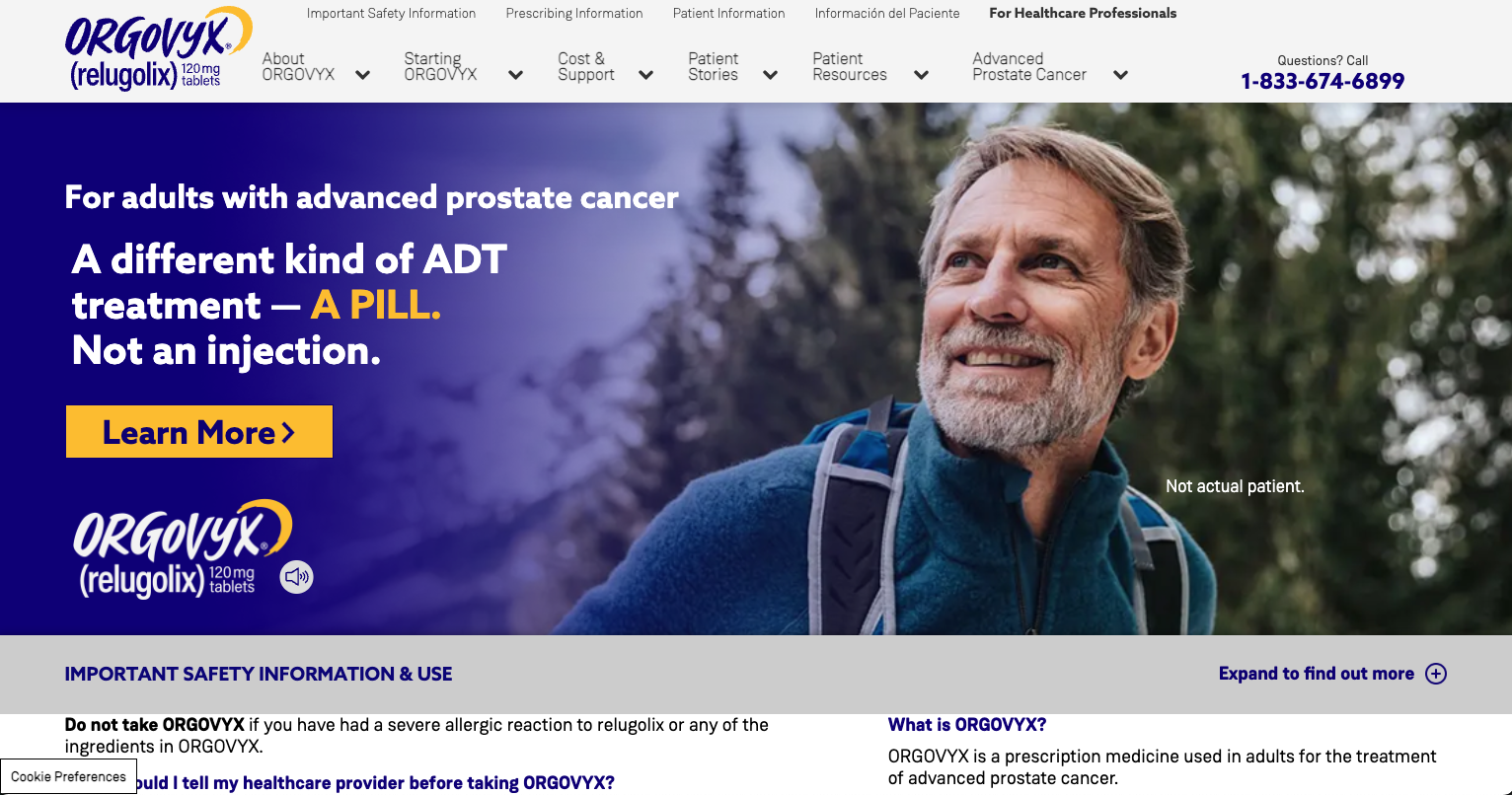Expand the Advanced Prostate Cancer chevron

tap(1120, 75)
